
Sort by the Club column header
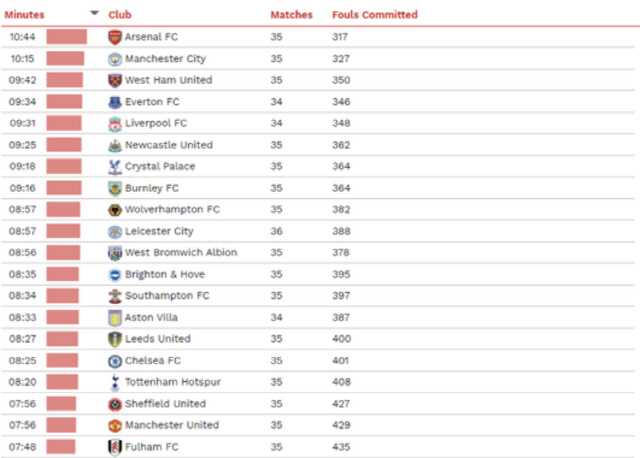point(120,15)
